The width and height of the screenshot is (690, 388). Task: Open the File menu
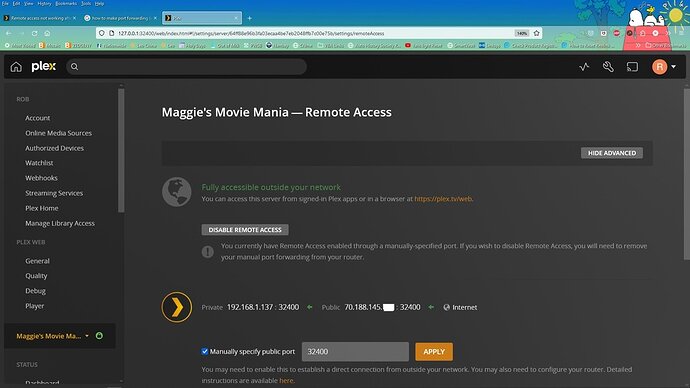click(x=5, y=4)
